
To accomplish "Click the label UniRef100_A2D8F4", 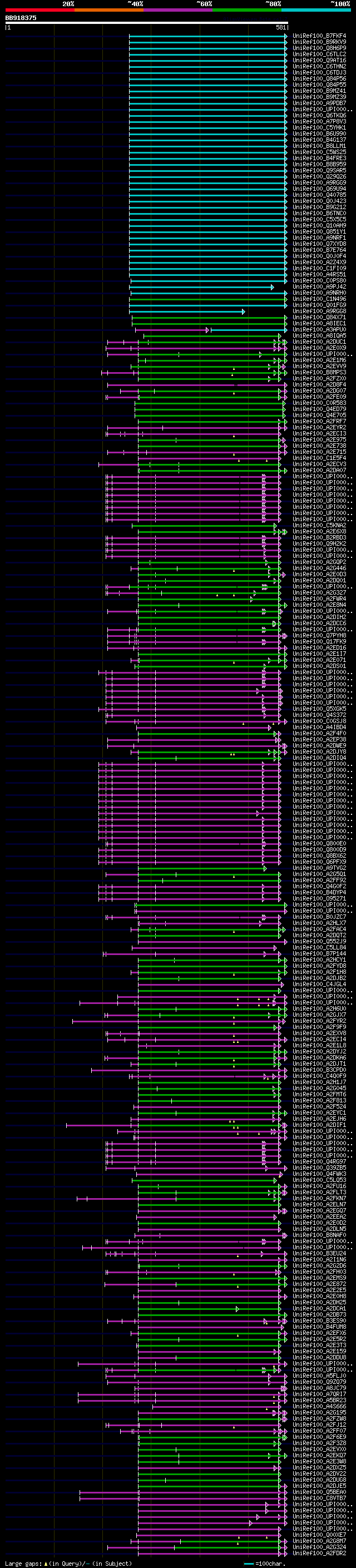I will (319, 385).
